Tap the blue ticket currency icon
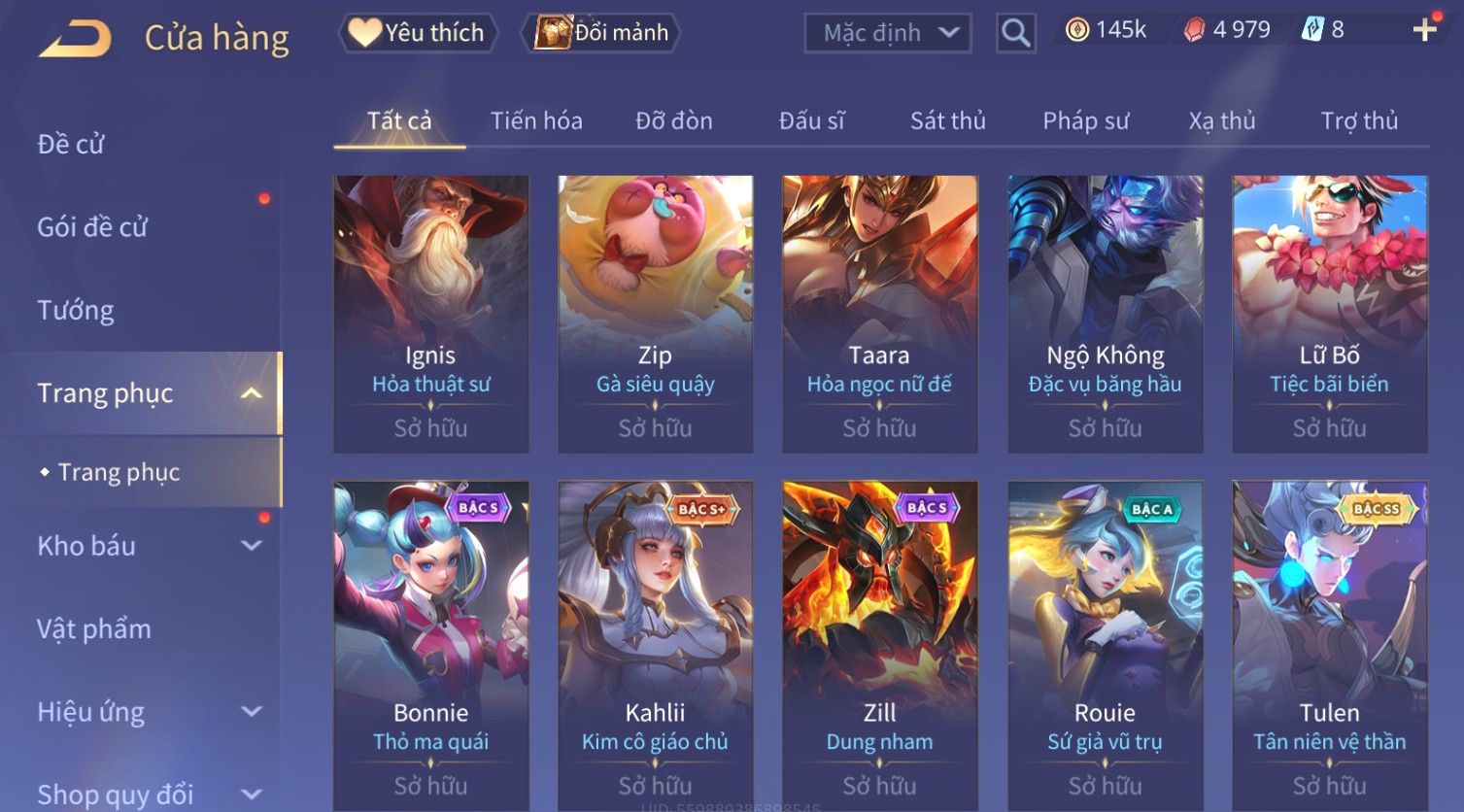 1312,30
